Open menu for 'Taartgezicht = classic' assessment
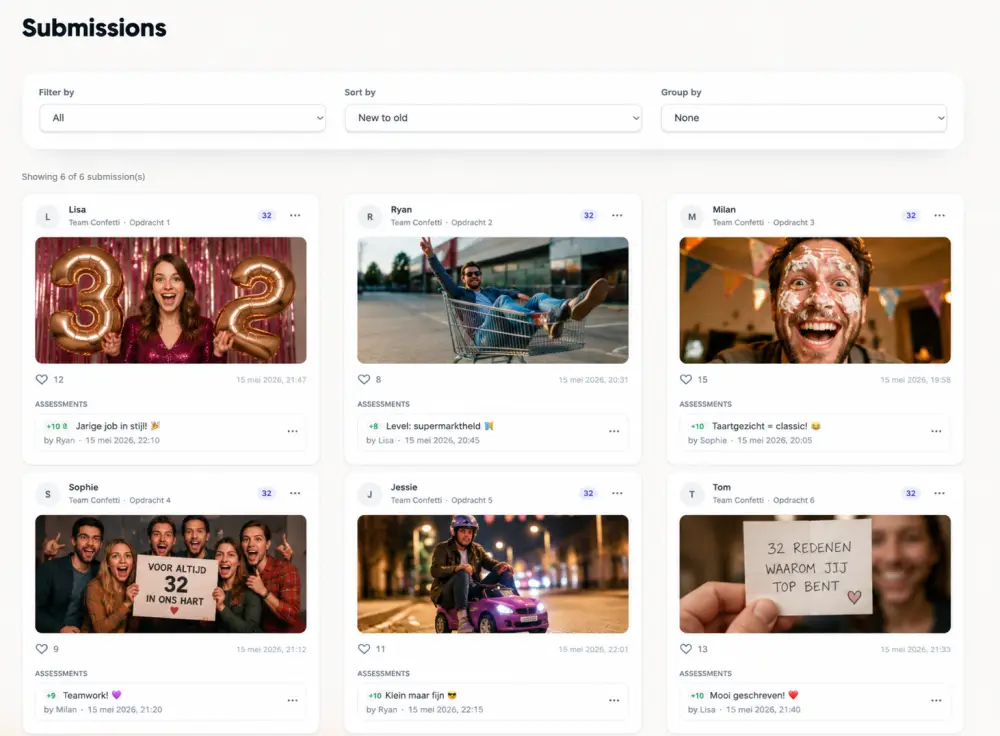1000x736 pixels. (x=936, y=432)
